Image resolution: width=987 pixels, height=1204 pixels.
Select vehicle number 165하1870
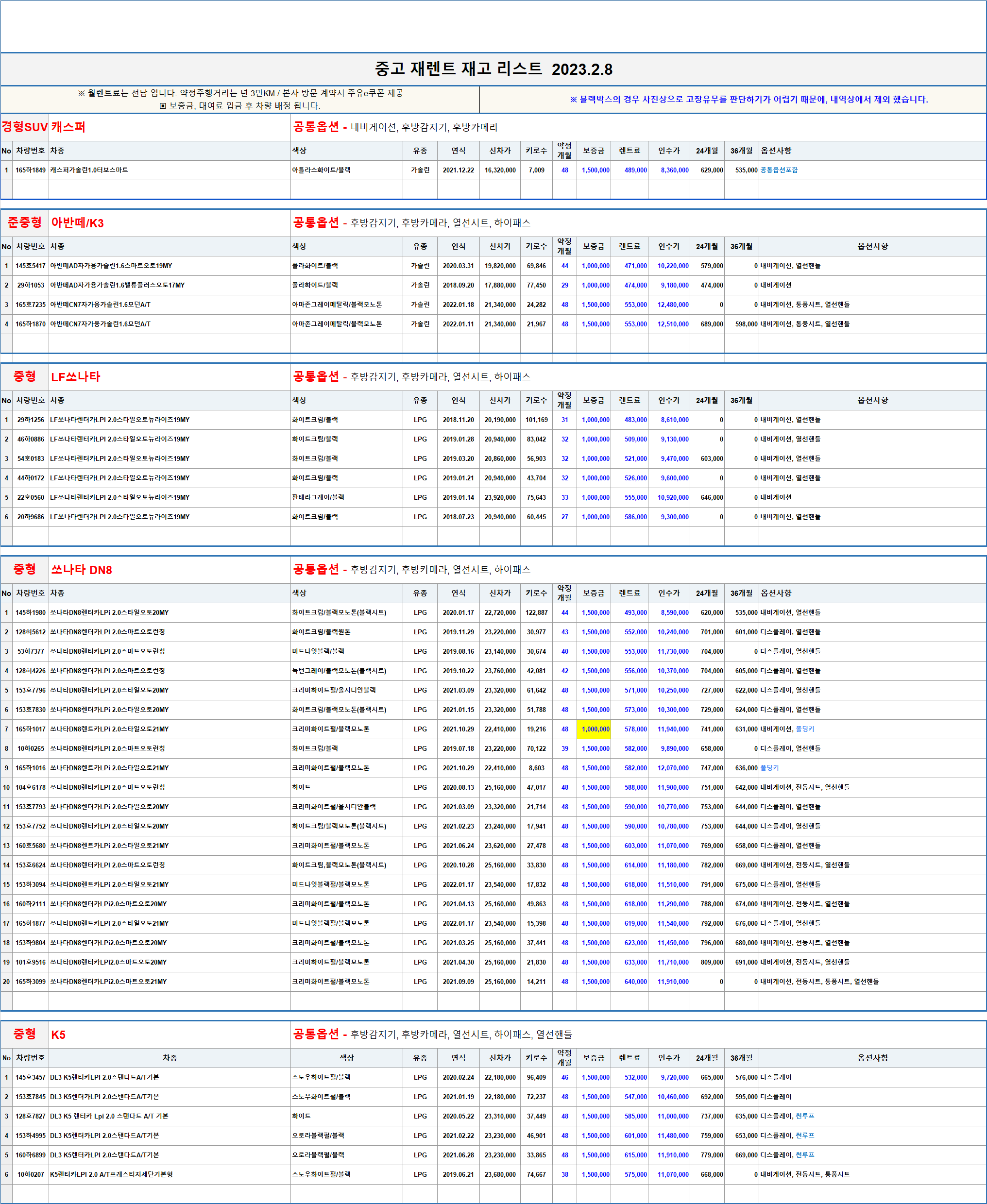[x=30, y=324]
